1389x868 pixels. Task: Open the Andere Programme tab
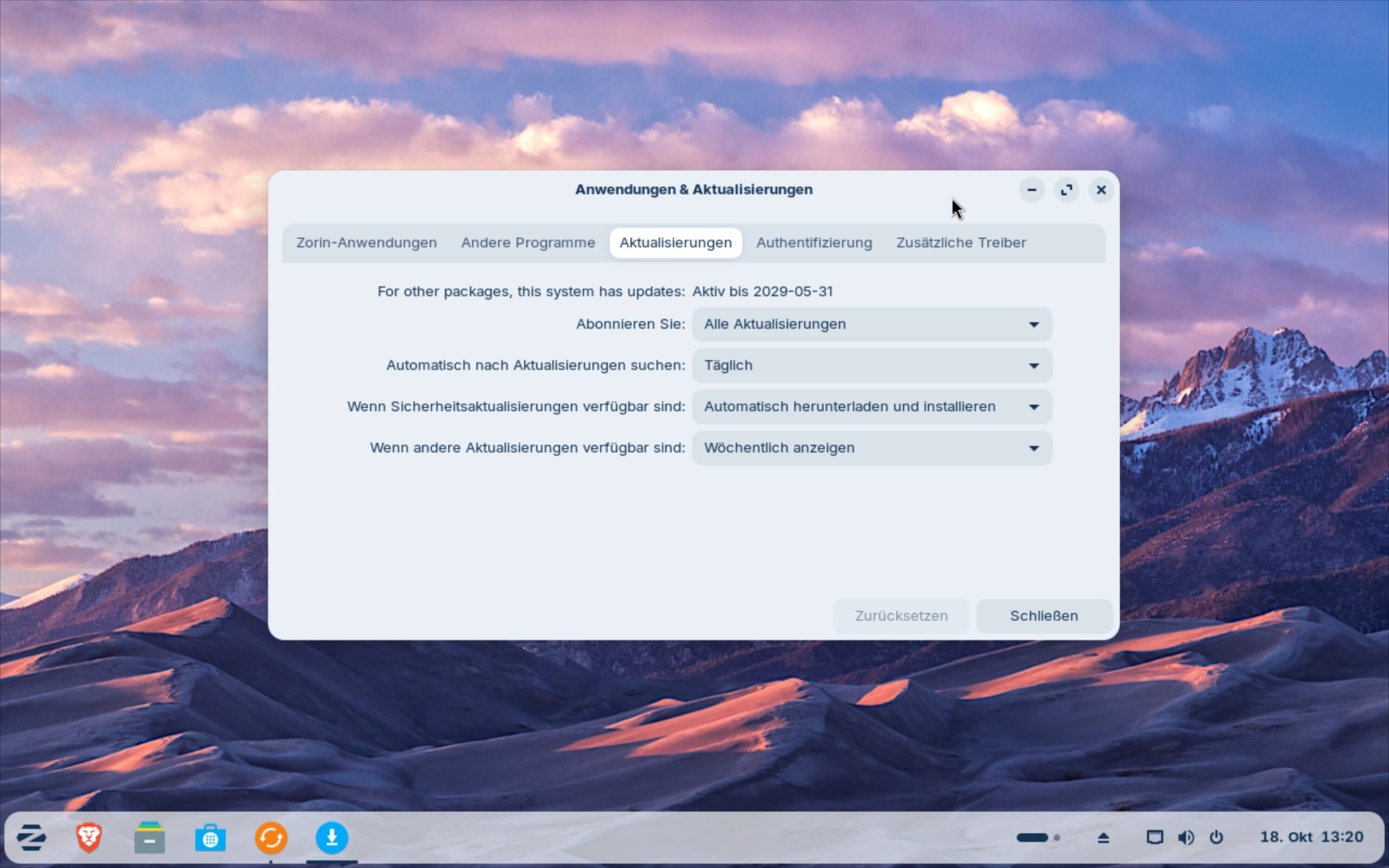(x=527, y=243)
